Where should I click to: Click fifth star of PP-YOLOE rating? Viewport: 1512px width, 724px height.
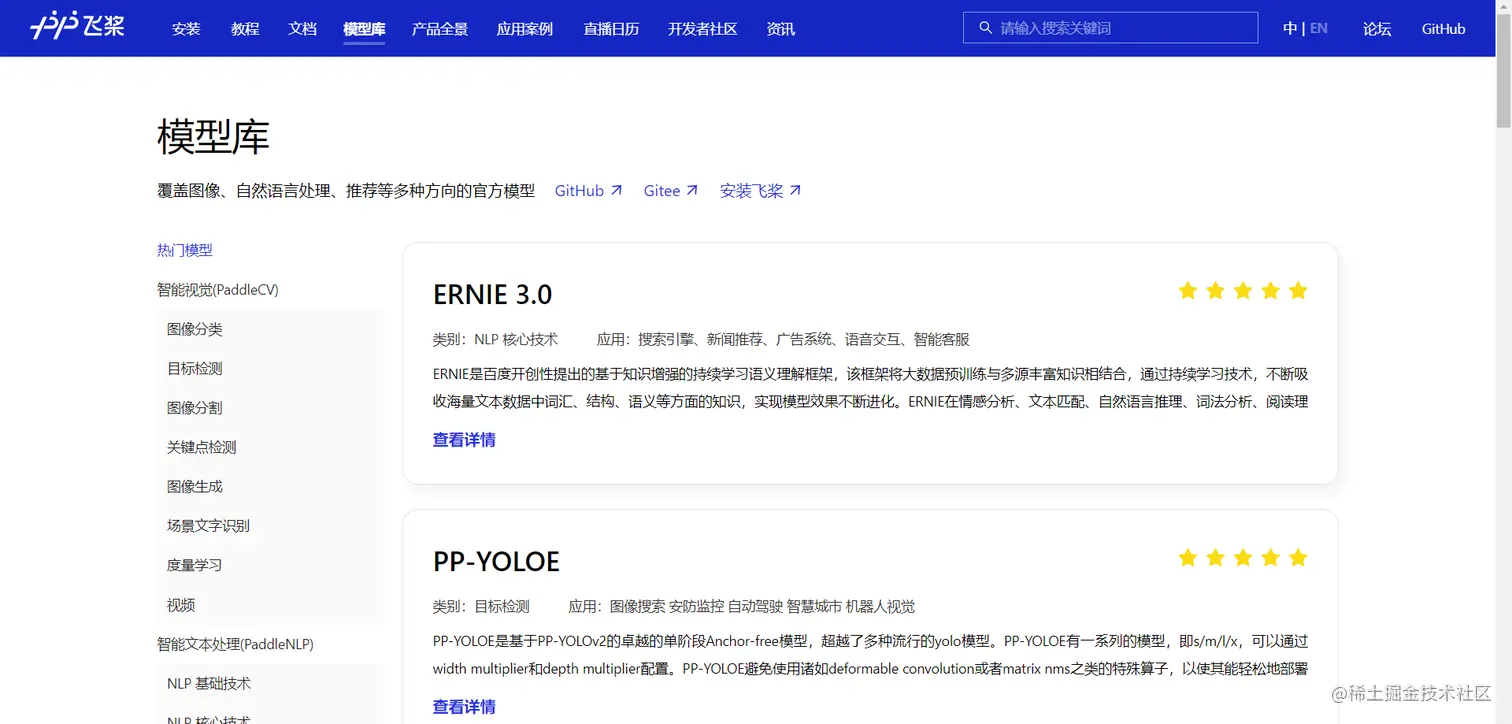[1298, 558]
